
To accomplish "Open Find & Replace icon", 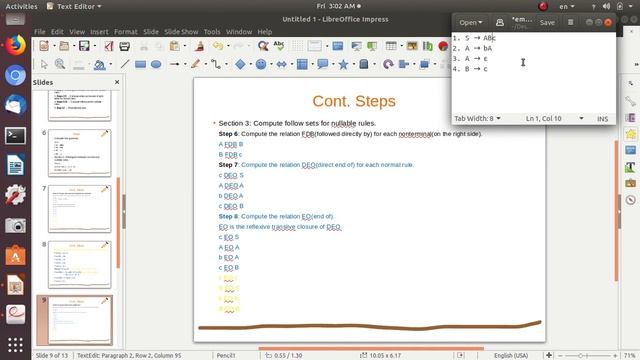I will tap(263, 46).
